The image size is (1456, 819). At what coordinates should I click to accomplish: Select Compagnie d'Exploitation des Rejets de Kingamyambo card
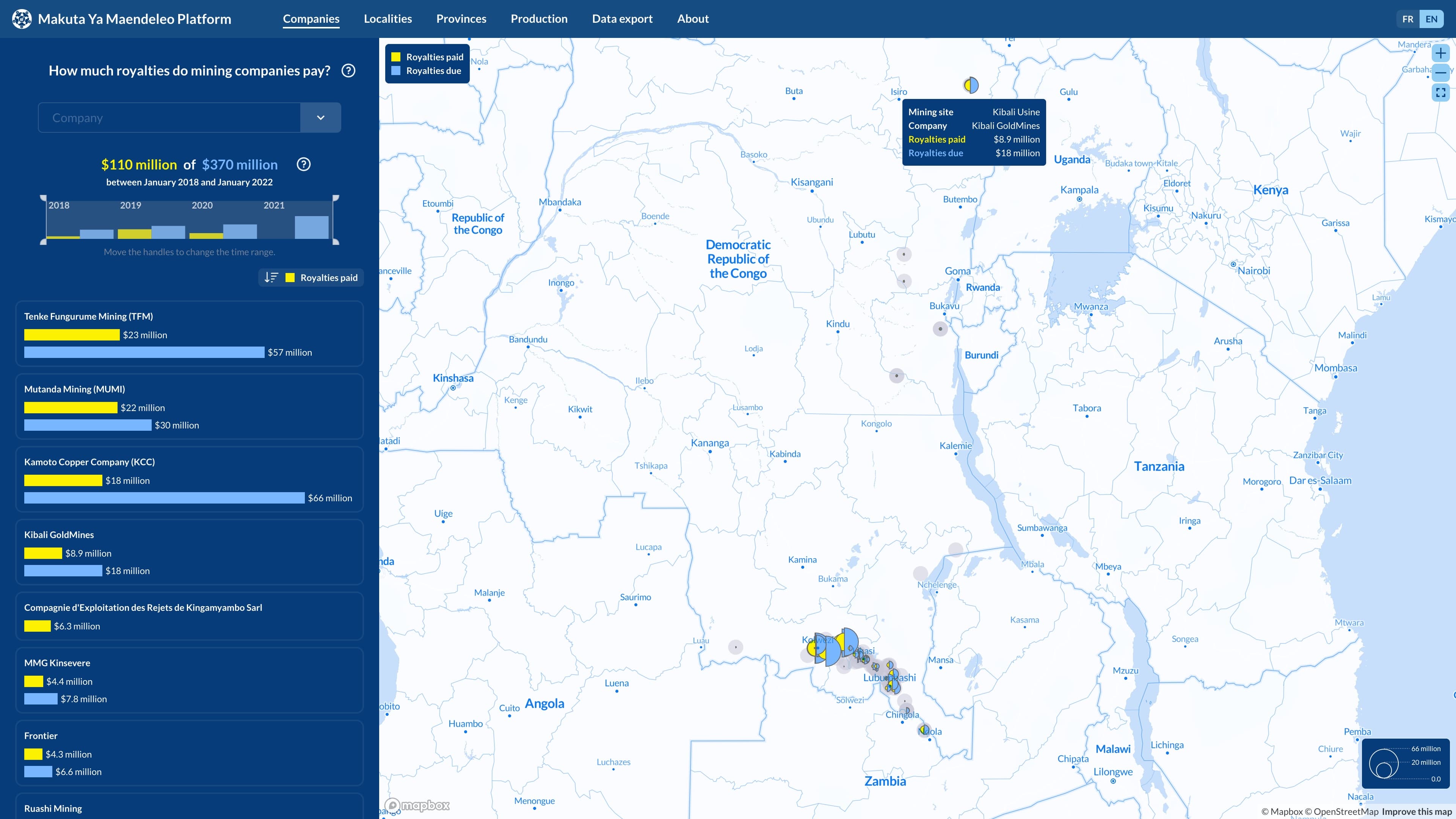tap(189, 616)
